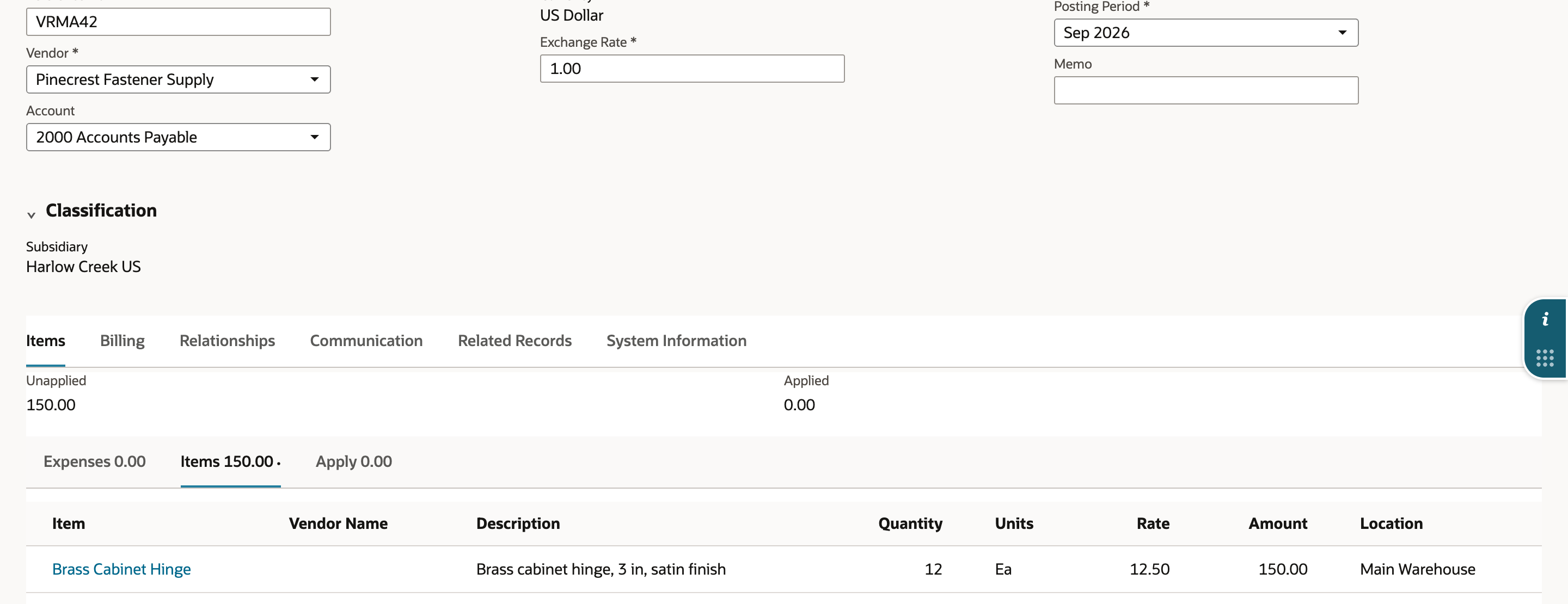
Task: Switch to the Relationships tab
Action: pos(227,341)
